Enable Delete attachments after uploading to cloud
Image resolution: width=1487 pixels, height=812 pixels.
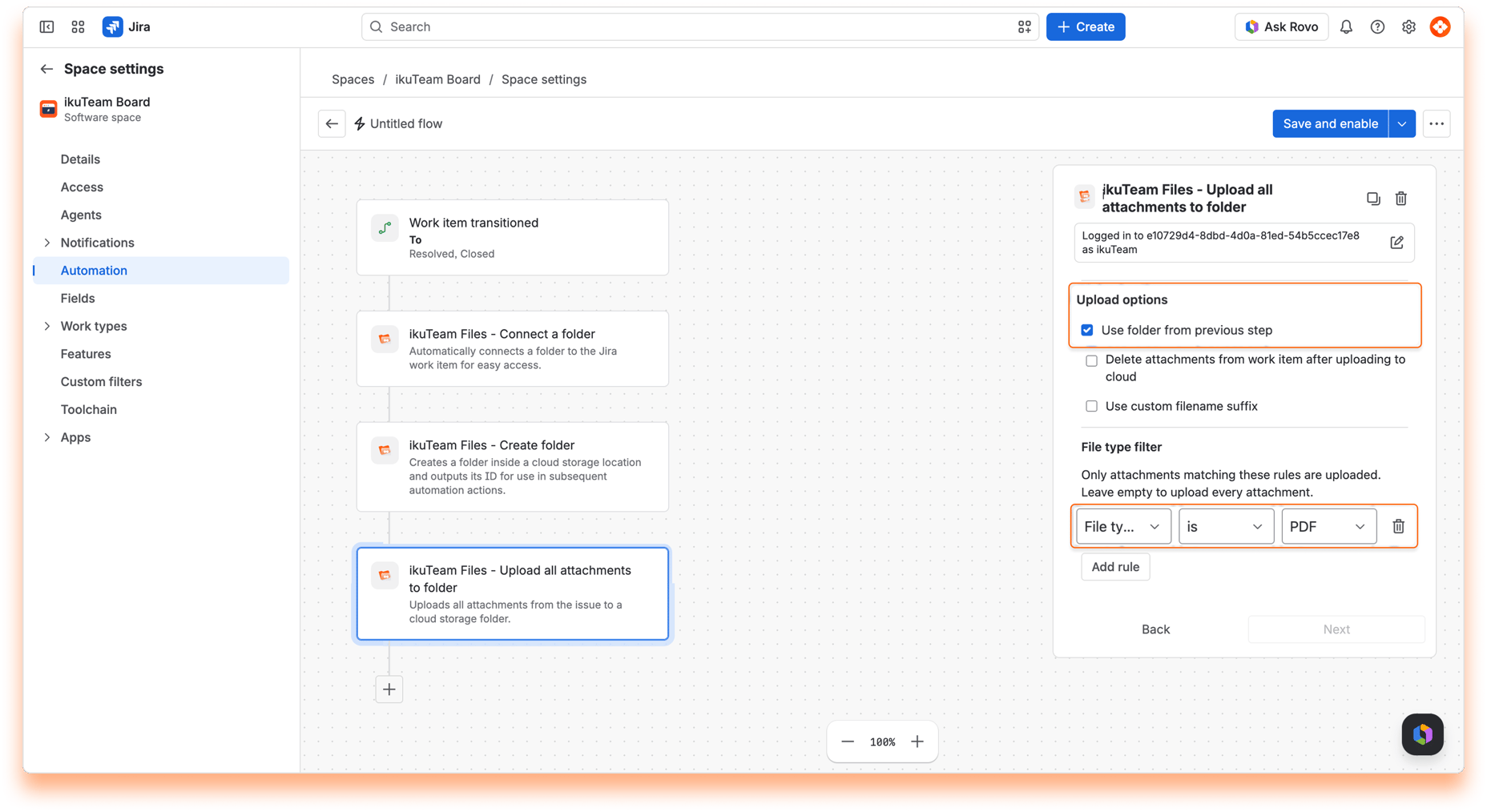pos(1091,360)
